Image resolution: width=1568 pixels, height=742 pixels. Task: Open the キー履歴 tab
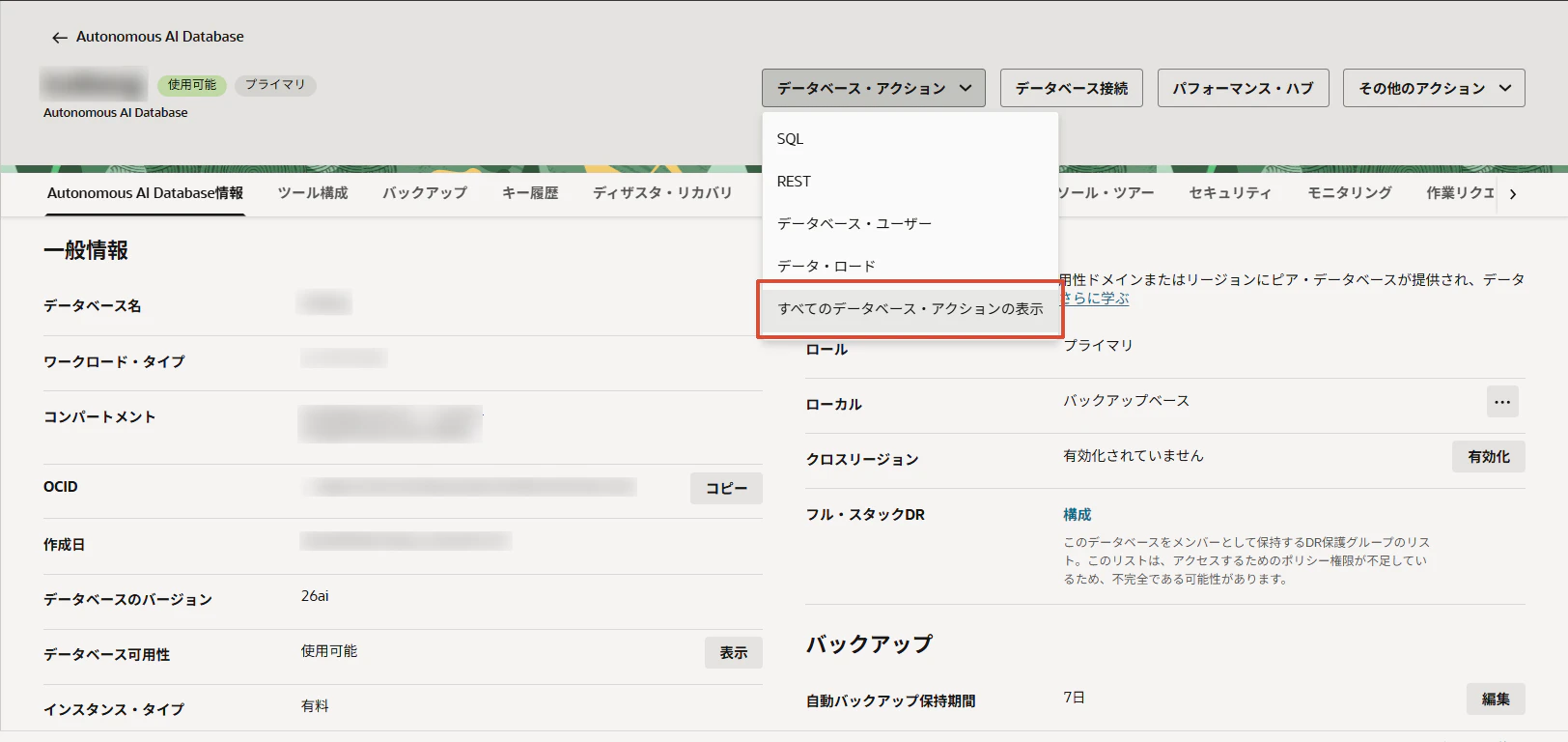pos(530,193)
